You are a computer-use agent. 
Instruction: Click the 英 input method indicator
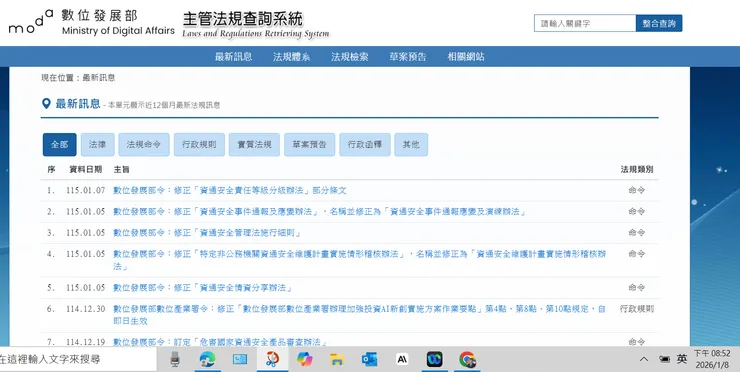(681, 359)
